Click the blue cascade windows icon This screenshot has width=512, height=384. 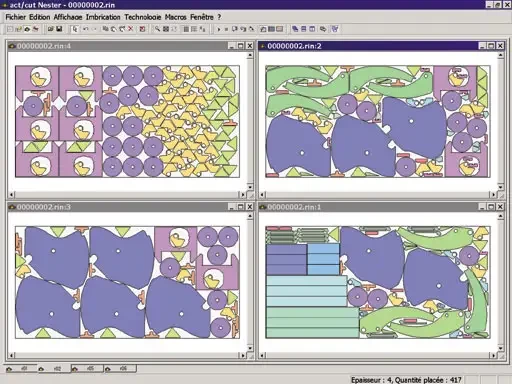point(295,29)
